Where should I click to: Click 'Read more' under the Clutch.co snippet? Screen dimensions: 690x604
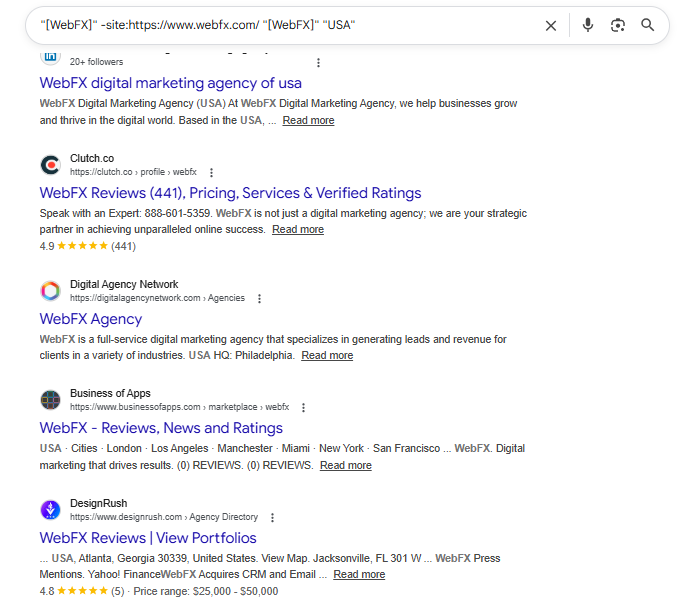pyautogui.click(x=298, y=230)
